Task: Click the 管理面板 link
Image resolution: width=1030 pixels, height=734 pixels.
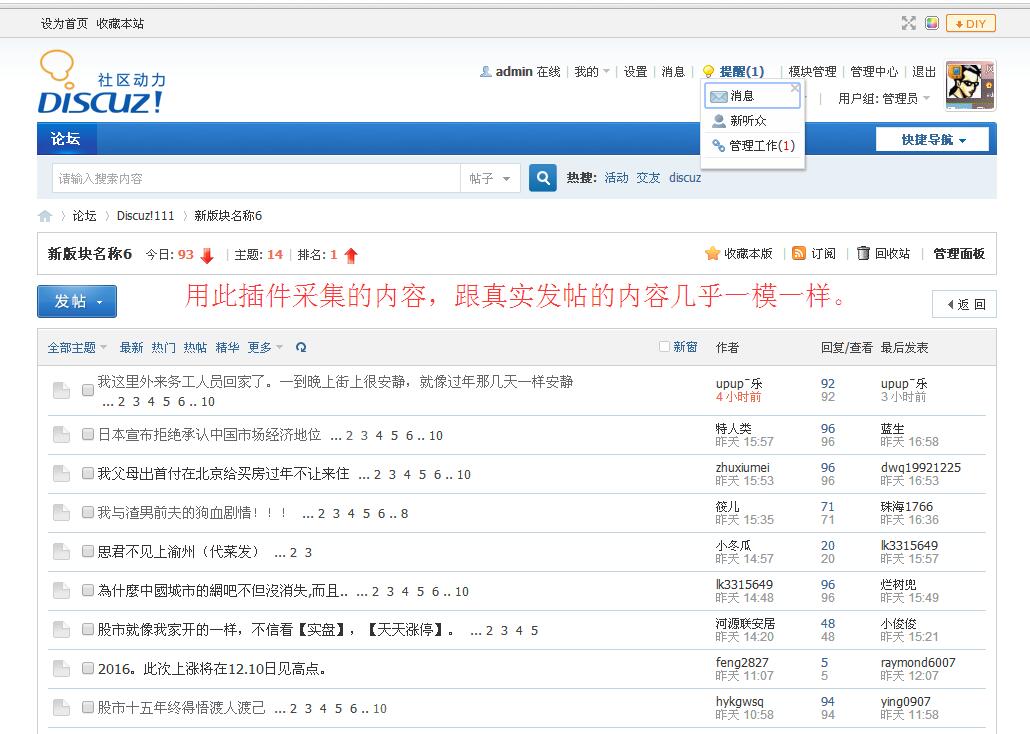Action: tap(959, 254)
